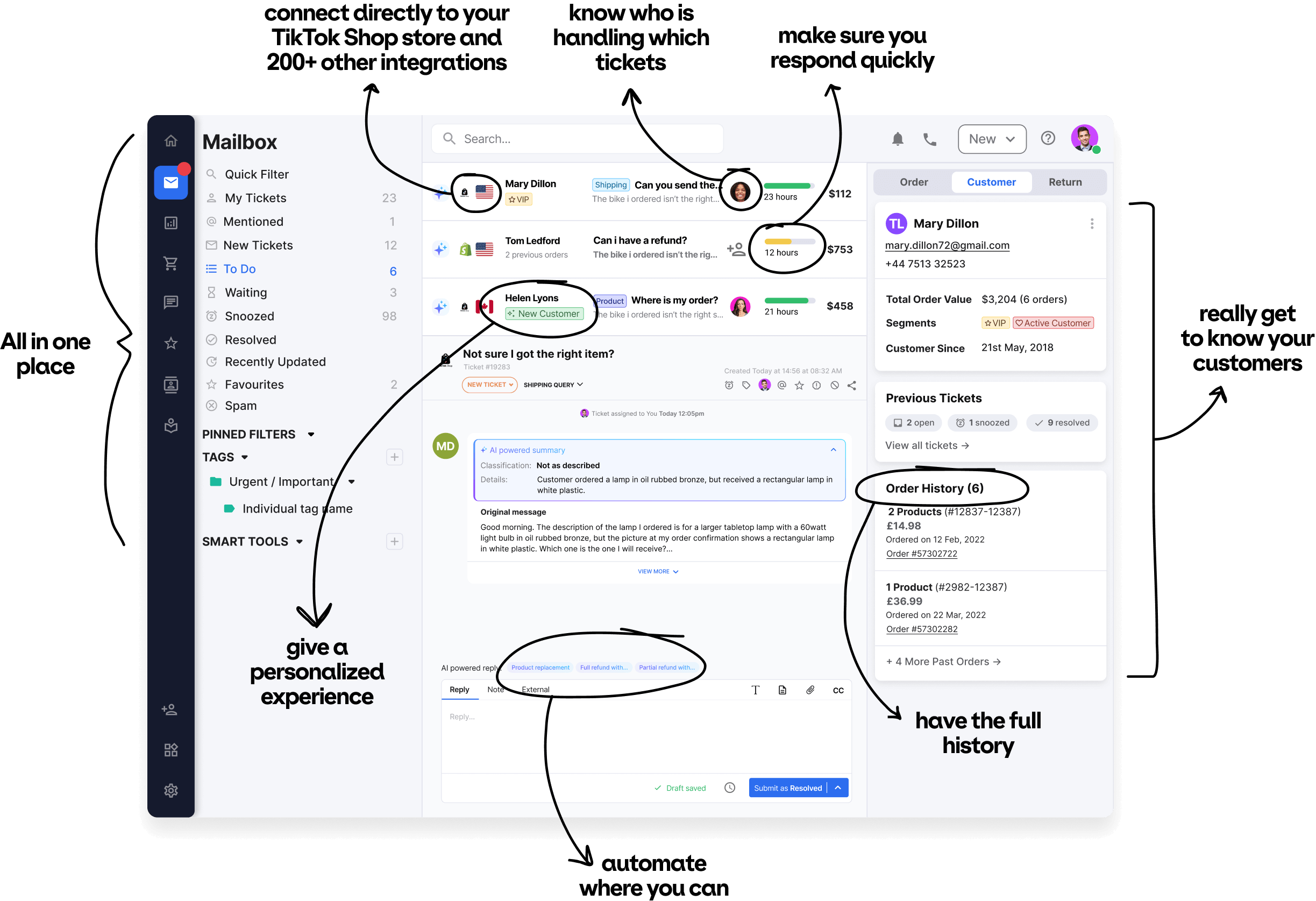Viewport: 1316px width, 901px height.
Task: Expand the SHIPPING QUERY label dropdown
Action: tap(576, 385)
